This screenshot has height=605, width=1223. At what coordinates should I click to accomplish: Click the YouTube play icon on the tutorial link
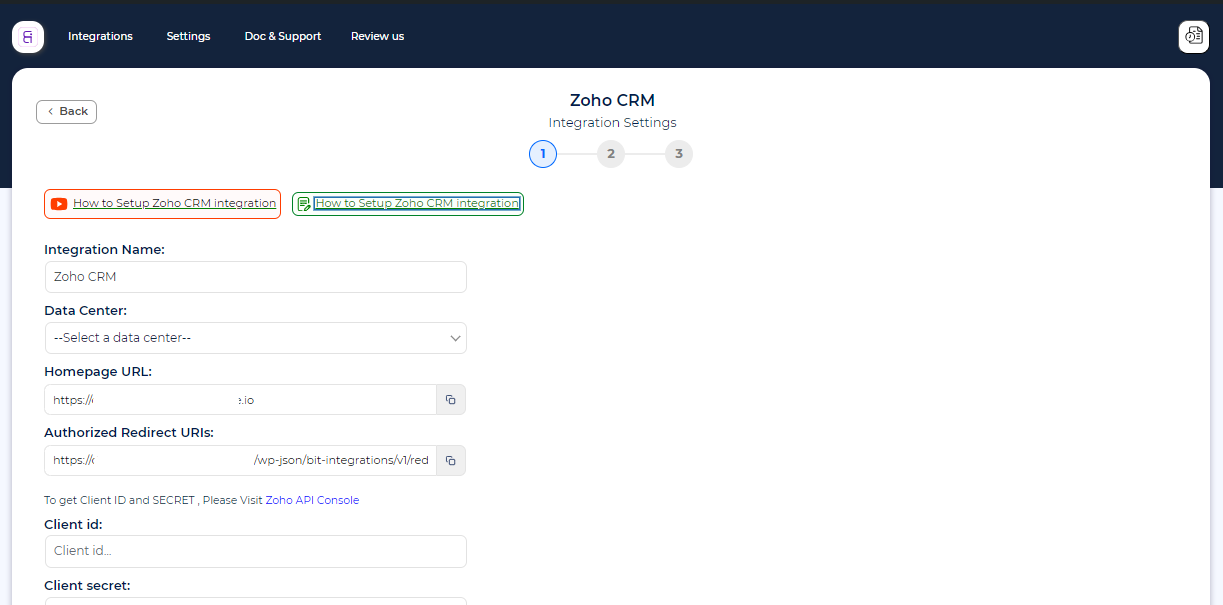pyautogui.click(x=58, y=203)
